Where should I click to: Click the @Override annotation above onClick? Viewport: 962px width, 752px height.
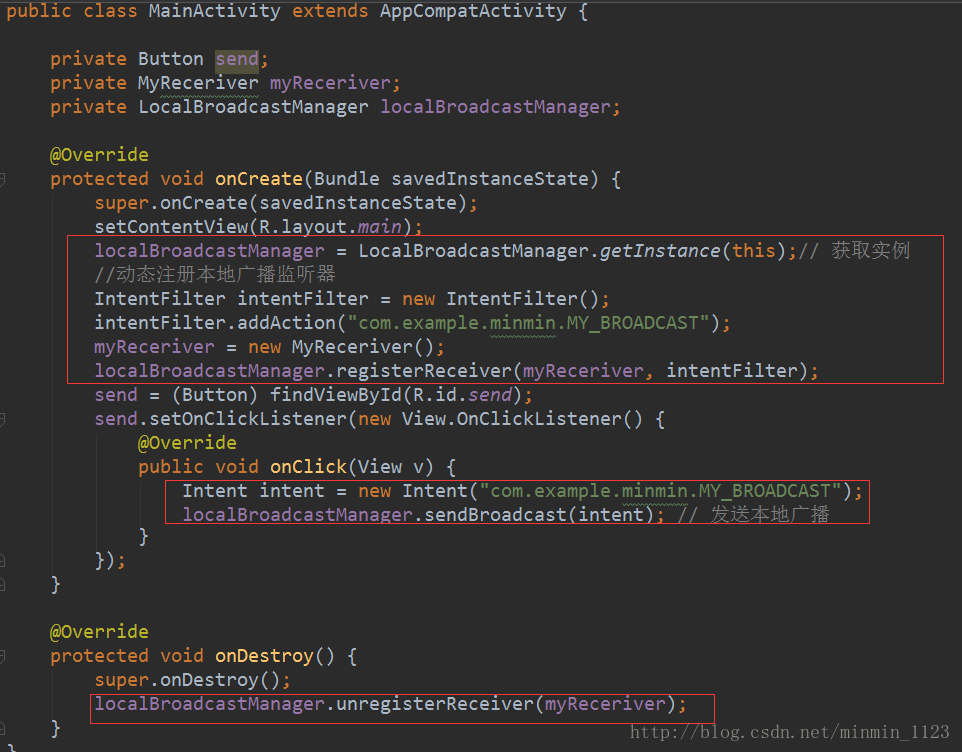pos(187,443)
